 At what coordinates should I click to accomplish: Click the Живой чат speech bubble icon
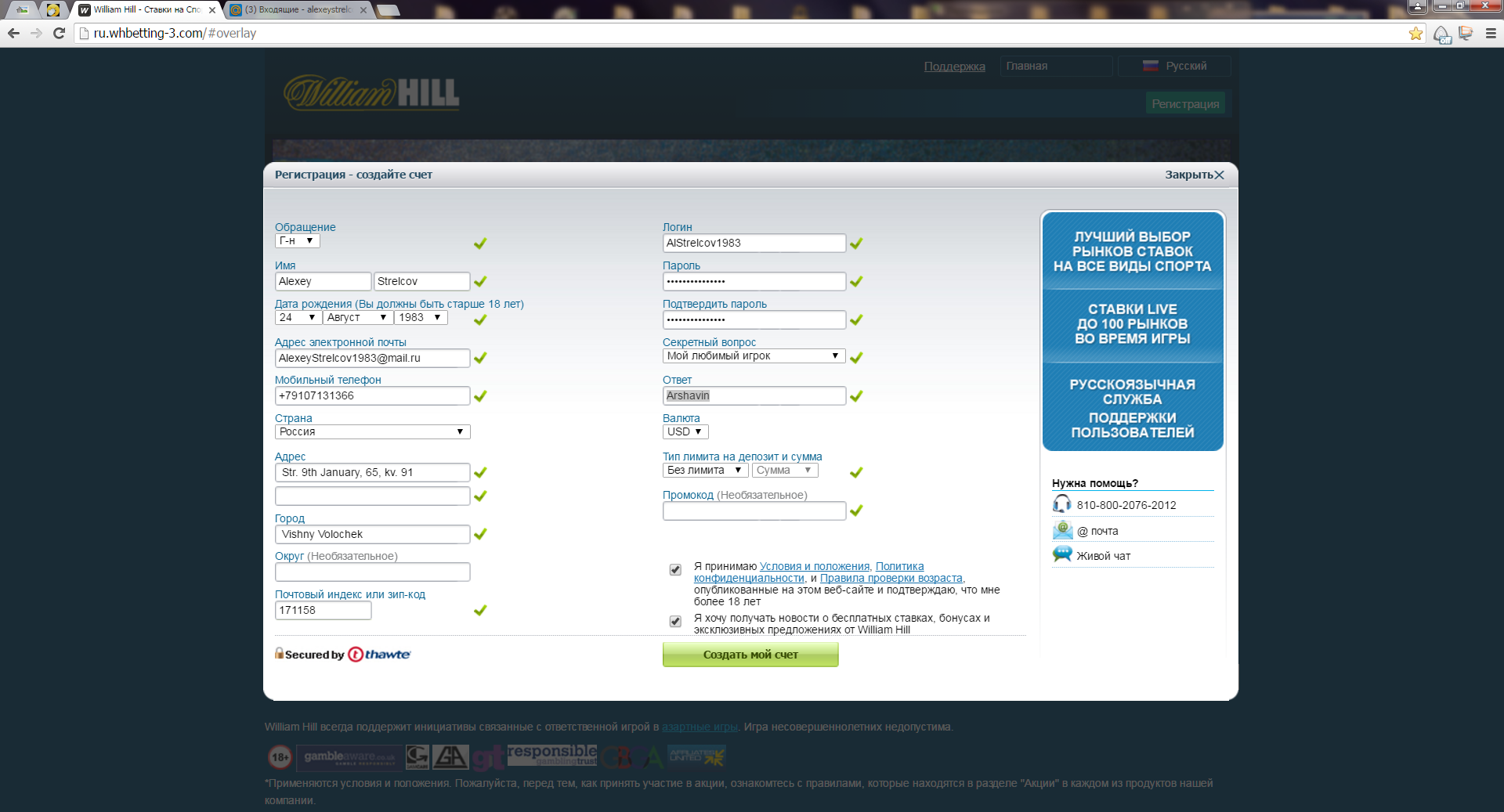click(1062, 554)
